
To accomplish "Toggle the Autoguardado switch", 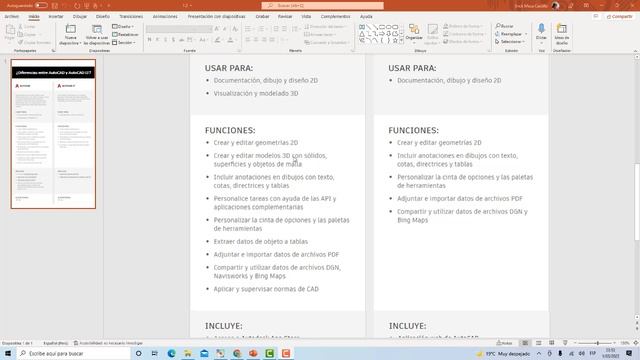I will coord(41,6).
